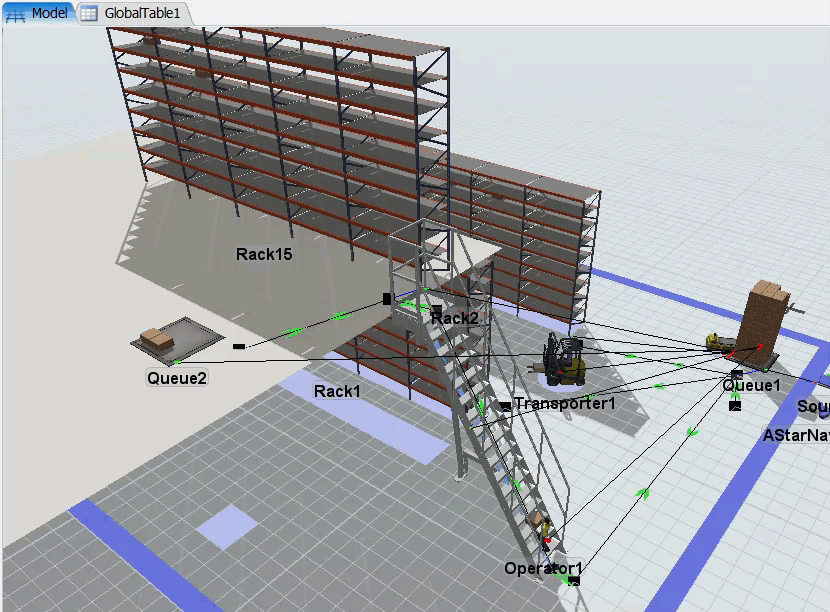Open the GlobalTable1 tab
Viewport: 830px width, 612px height.
[142, 13]
